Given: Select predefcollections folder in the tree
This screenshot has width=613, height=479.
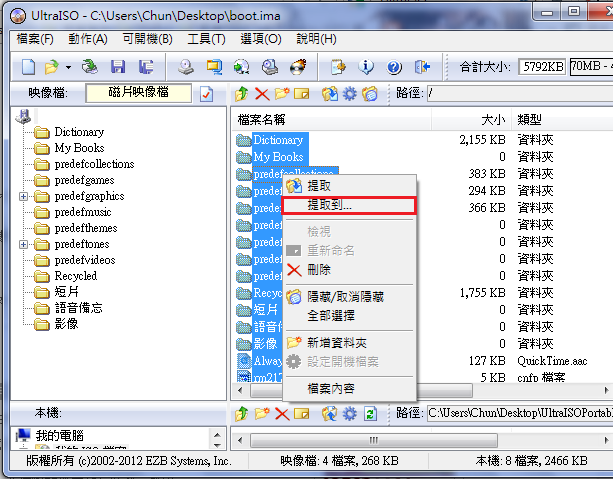Looking at the screenshot, I should pos(94,164).
